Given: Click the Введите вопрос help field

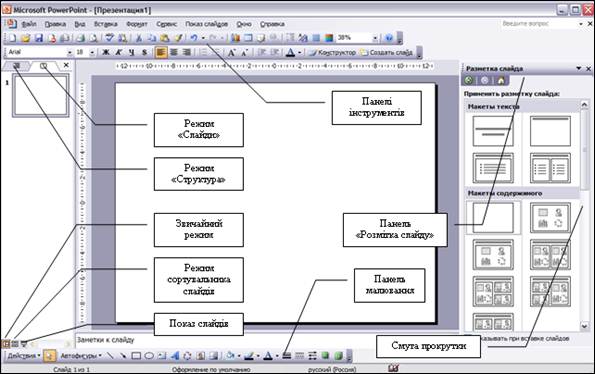Looking at the screenshot, I should click(539, 24).
